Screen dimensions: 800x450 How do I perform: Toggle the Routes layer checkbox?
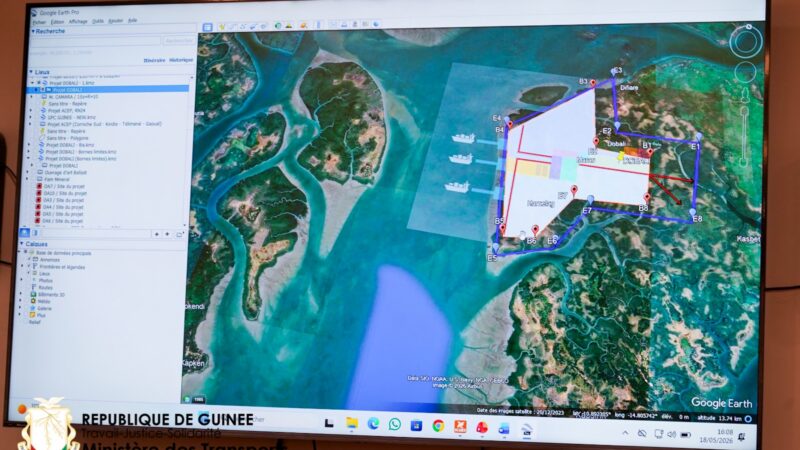29,287
